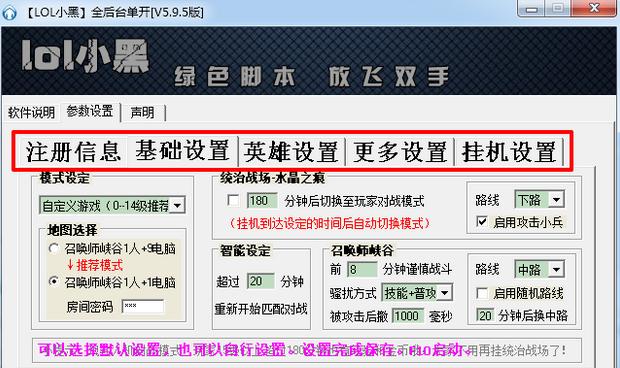Click the 重新开始匹配对战 text
Image resolution: width=620 pixels, height=368 pixels.
pos(261,309)
